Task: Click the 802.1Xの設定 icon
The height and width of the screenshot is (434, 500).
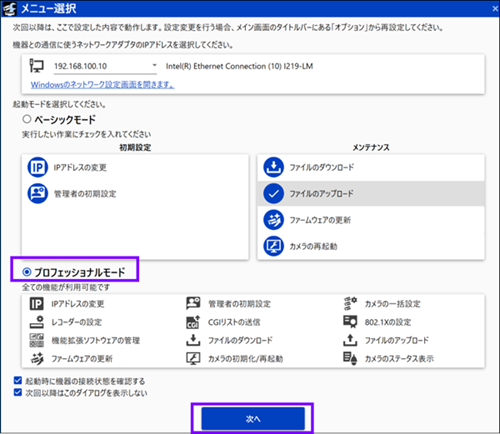Action: click(350, 322)
